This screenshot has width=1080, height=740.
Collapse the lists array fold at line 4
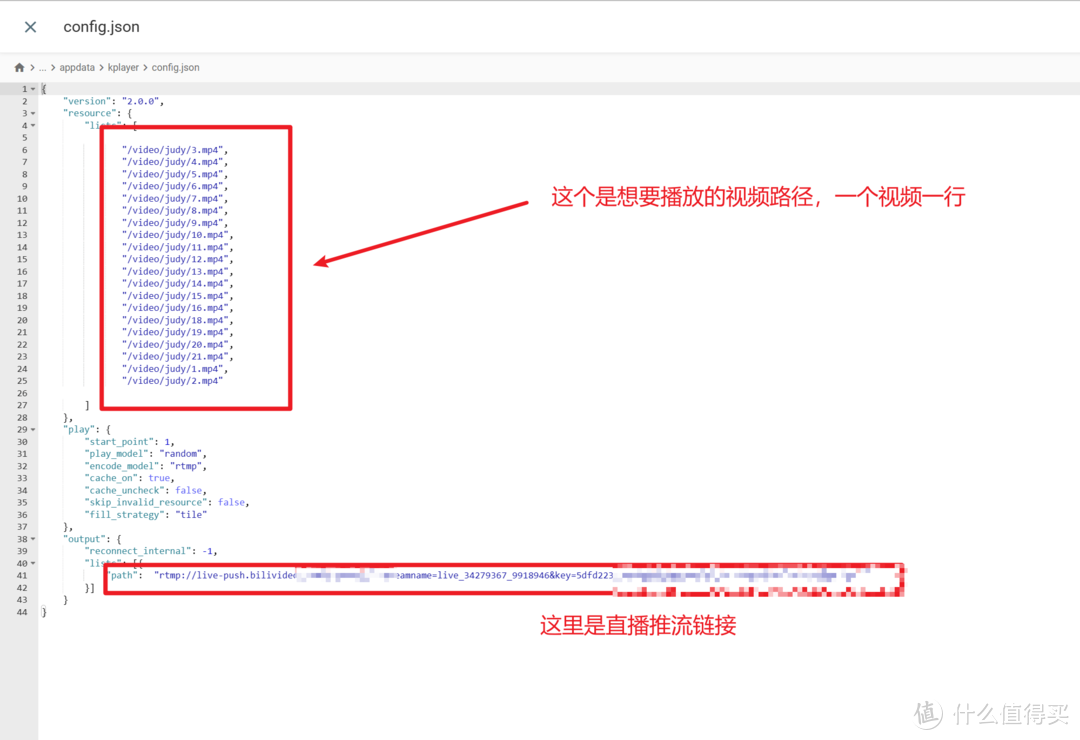coord(33,125)
